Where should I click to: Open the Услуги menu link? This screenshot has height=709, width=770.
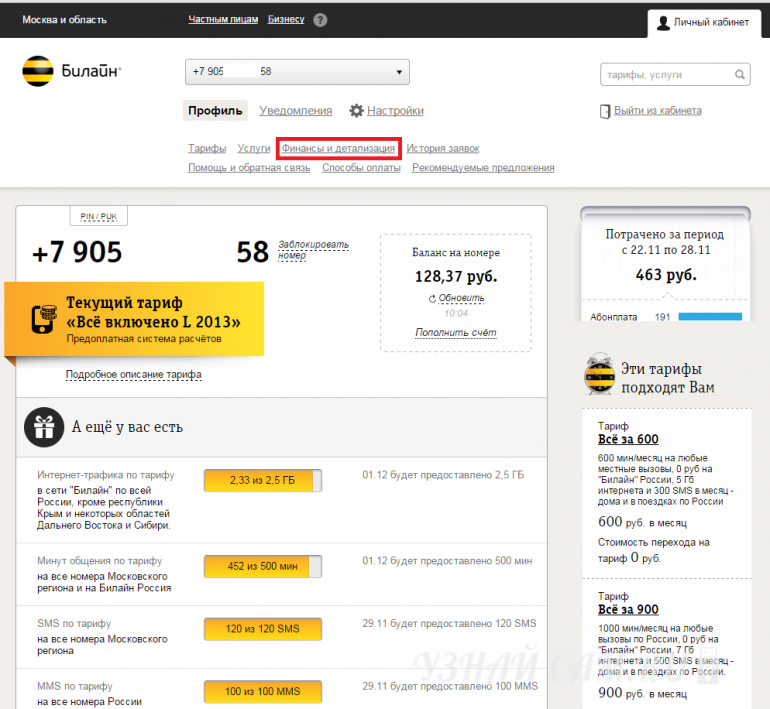pos(254,148)
